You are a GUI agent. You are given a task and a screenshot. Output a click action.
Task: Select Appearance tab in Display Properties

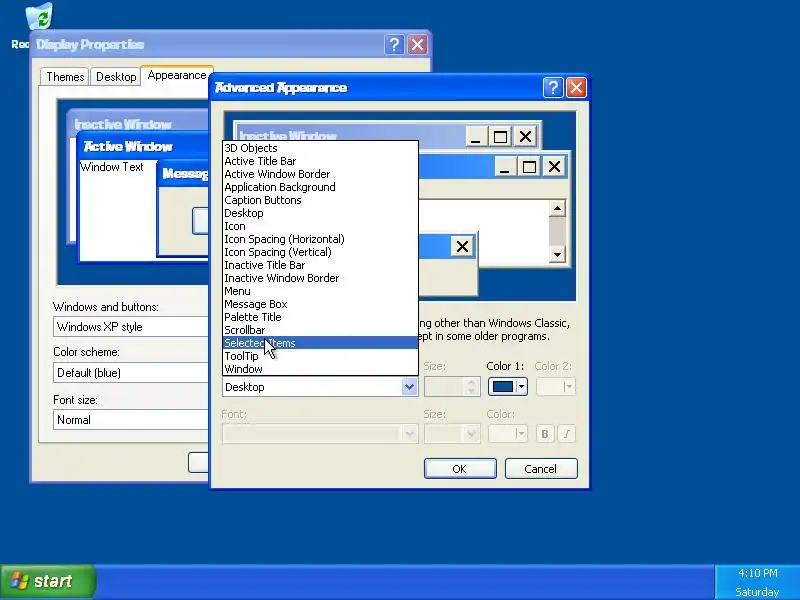click(x=177, y=76)
